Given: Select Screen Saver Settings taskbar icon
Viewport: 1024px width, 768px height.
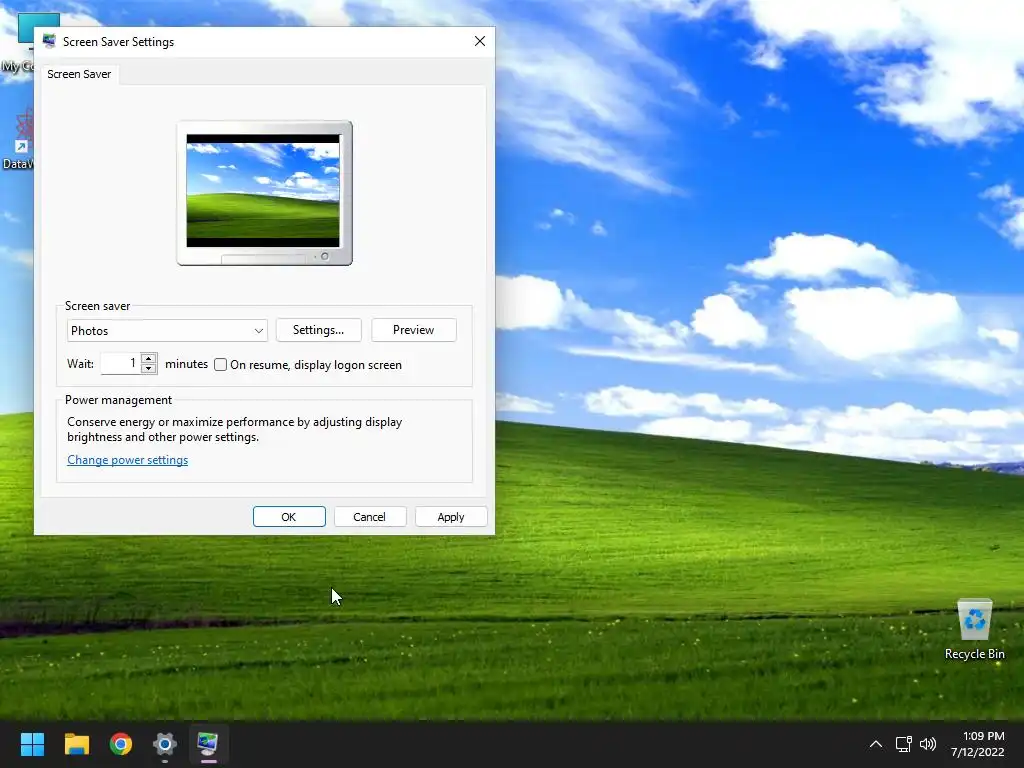Looking at the screenshot, I should click(208, 744).
